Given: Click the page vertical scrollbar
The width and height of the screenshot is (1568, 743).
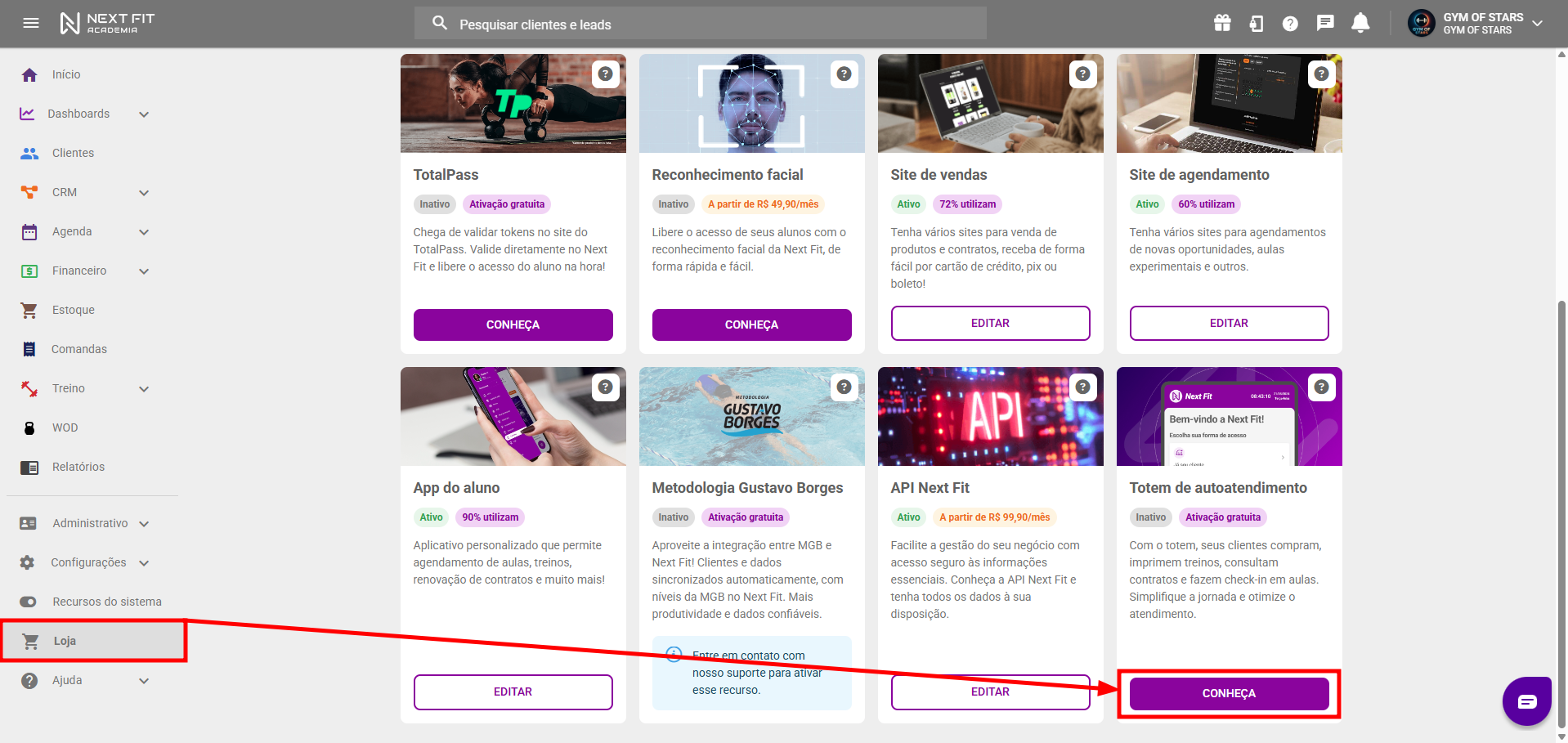Looking at the screenshot, I should coord(1561,513).
